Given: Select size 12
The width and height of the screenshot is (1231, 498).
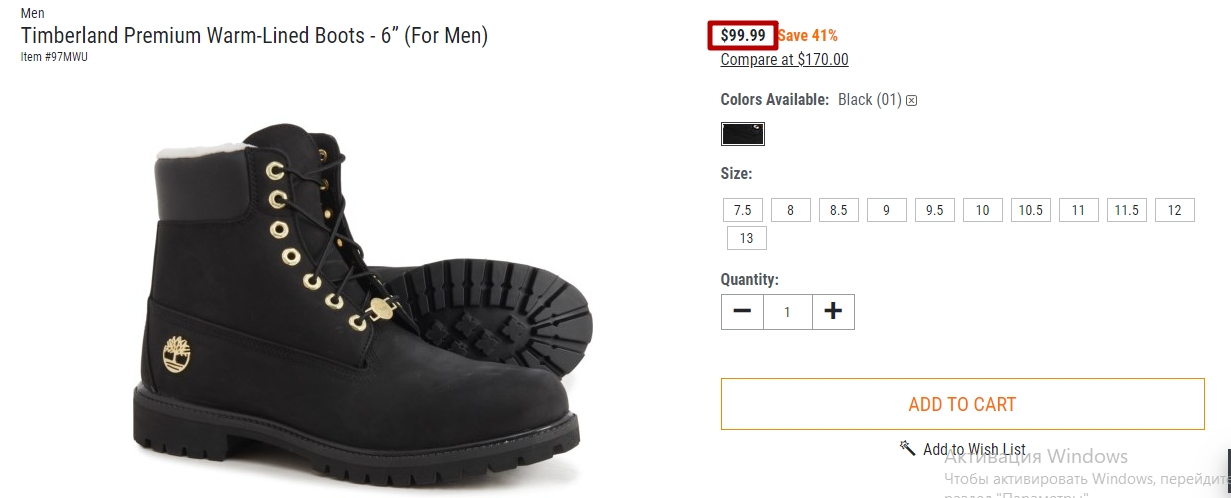Looking at the screenshot, I should click(1175, 210).
